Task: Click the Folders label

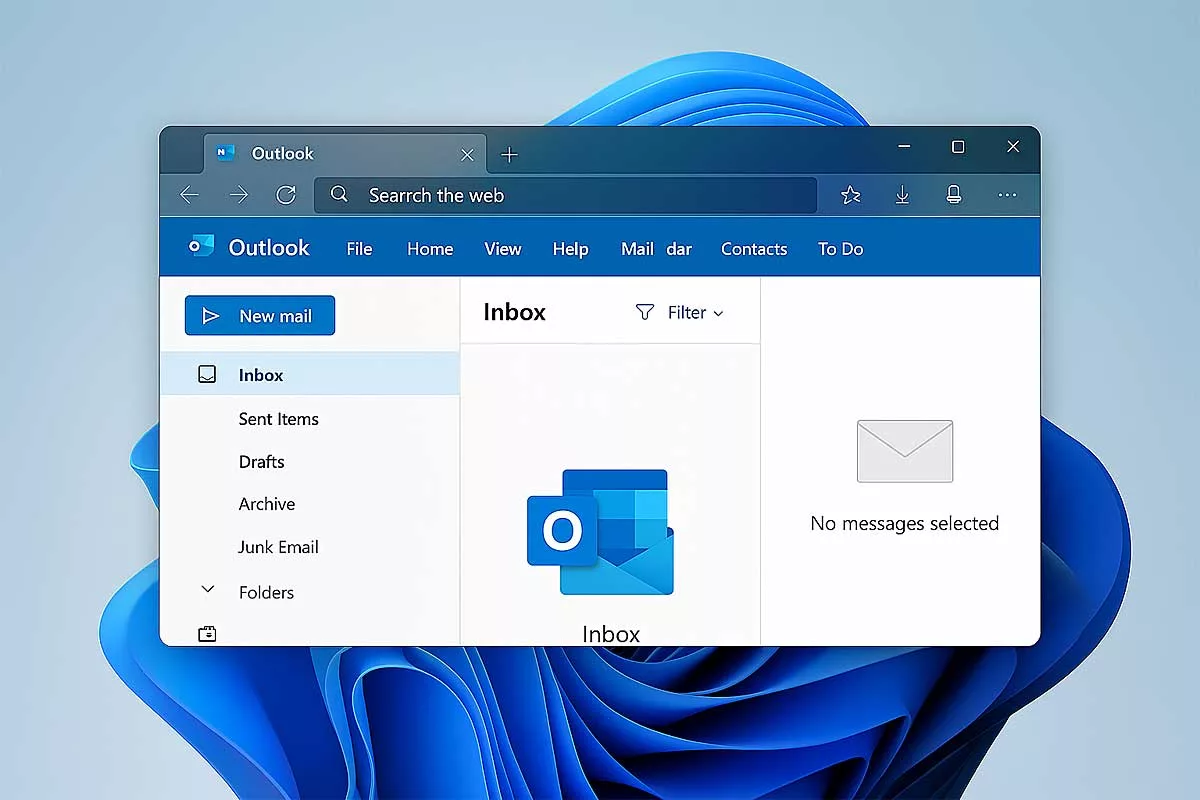Action: (x=266, y=592)
